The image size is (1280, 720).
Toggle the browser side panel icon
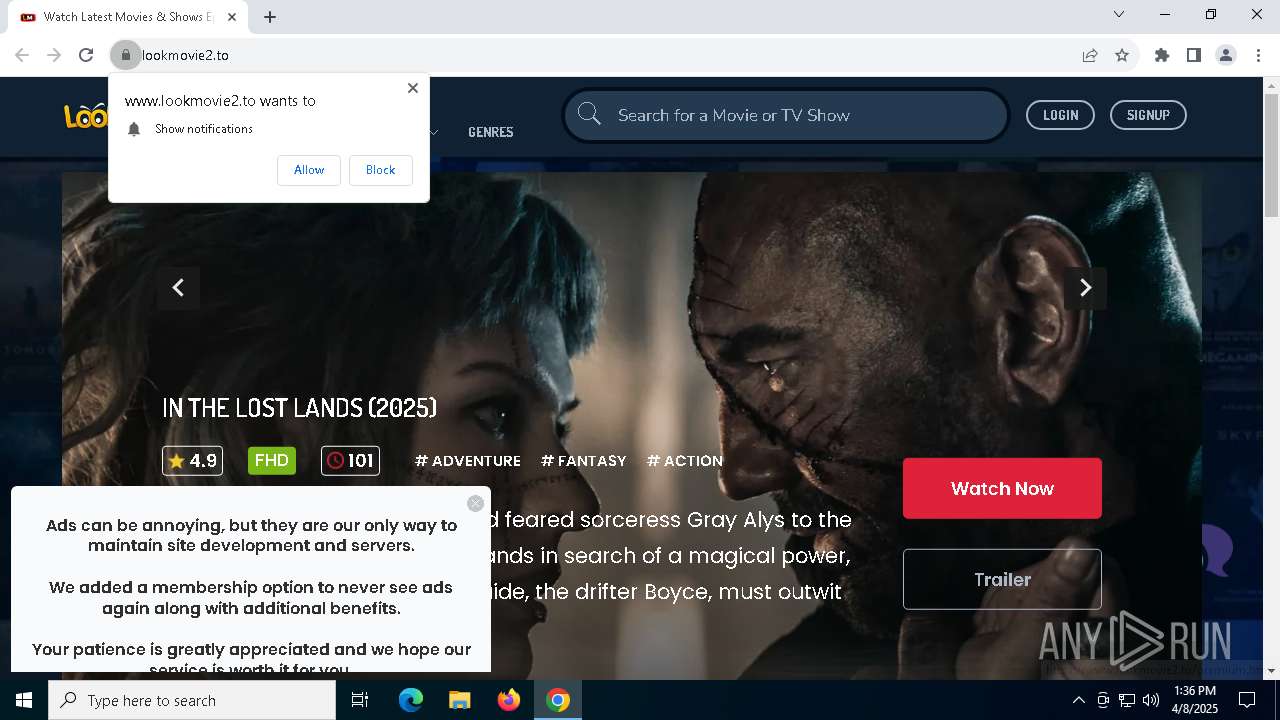1194,55
